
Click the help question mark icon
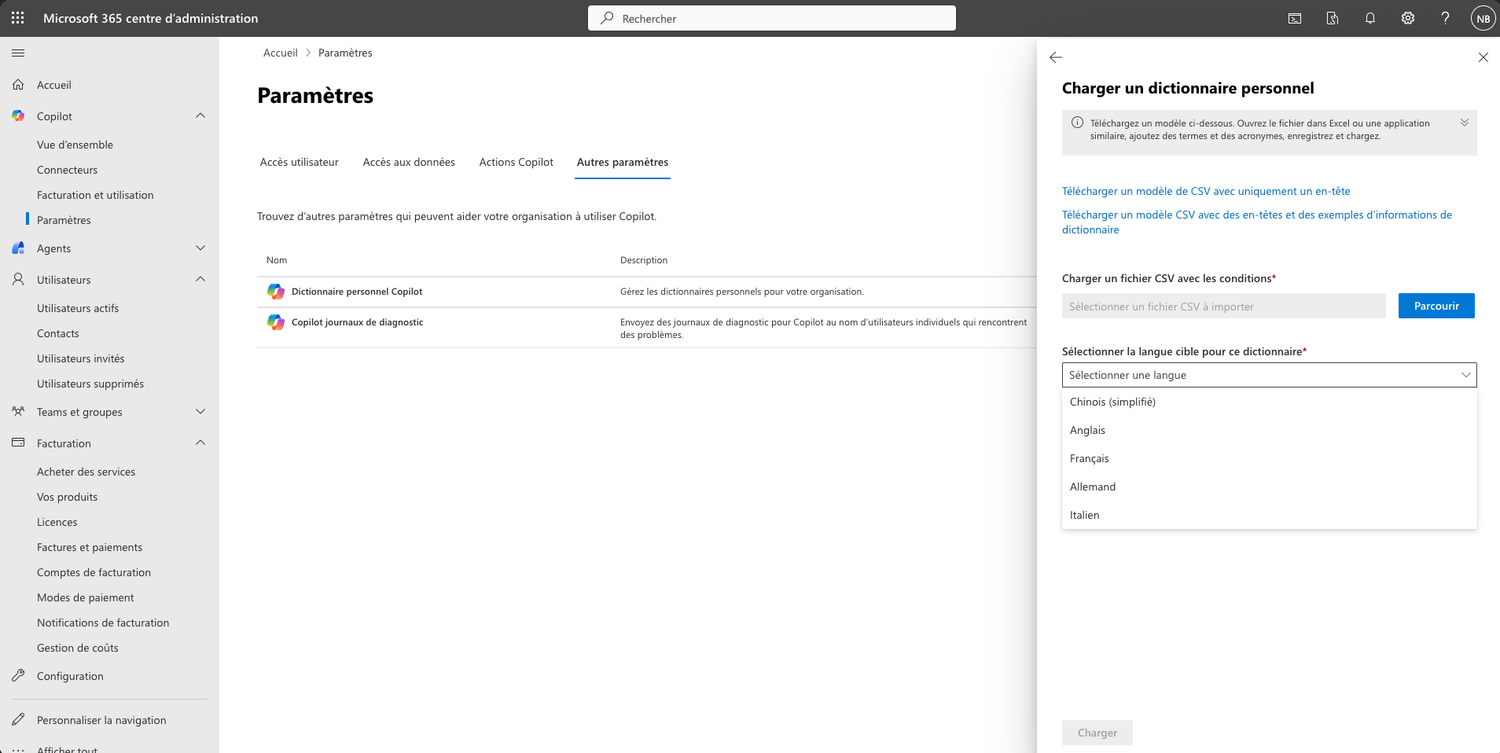click(1445, 18)
